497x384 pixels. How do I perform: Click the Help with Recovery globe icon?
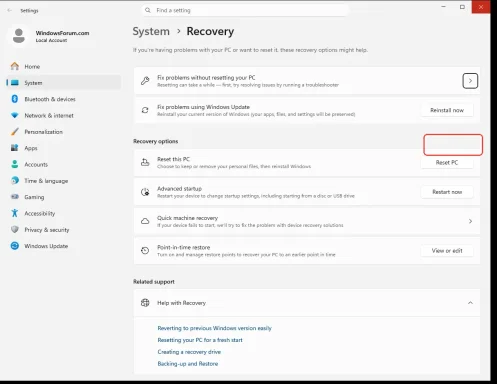145,303
